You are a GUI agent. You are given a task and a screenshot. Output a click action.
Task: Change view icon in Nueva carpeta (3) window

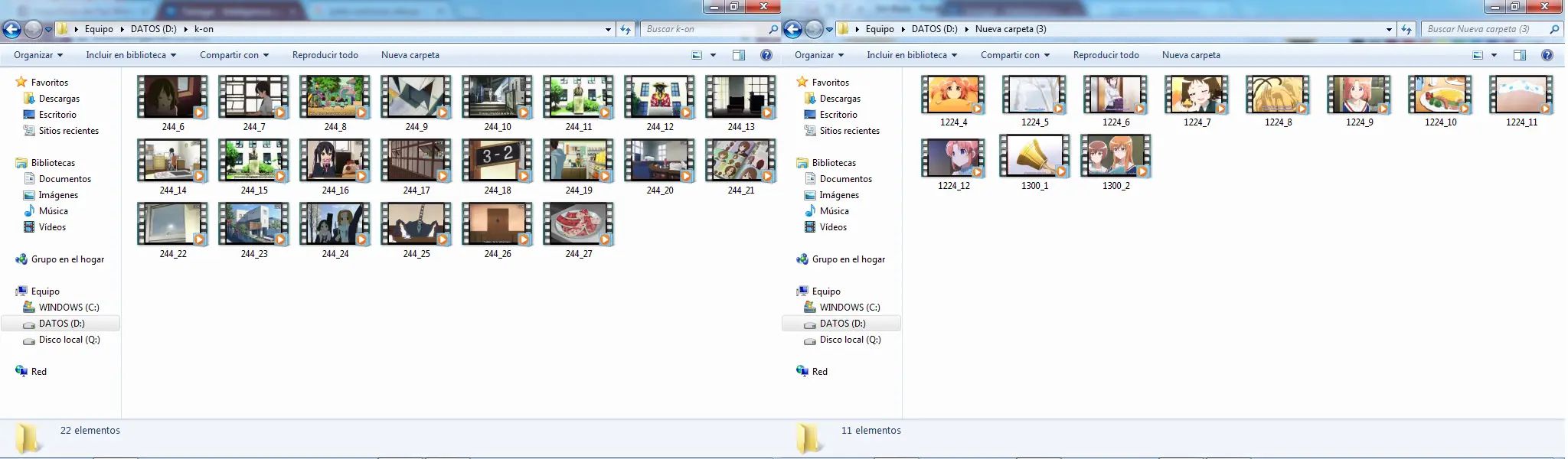[1478, 55]
